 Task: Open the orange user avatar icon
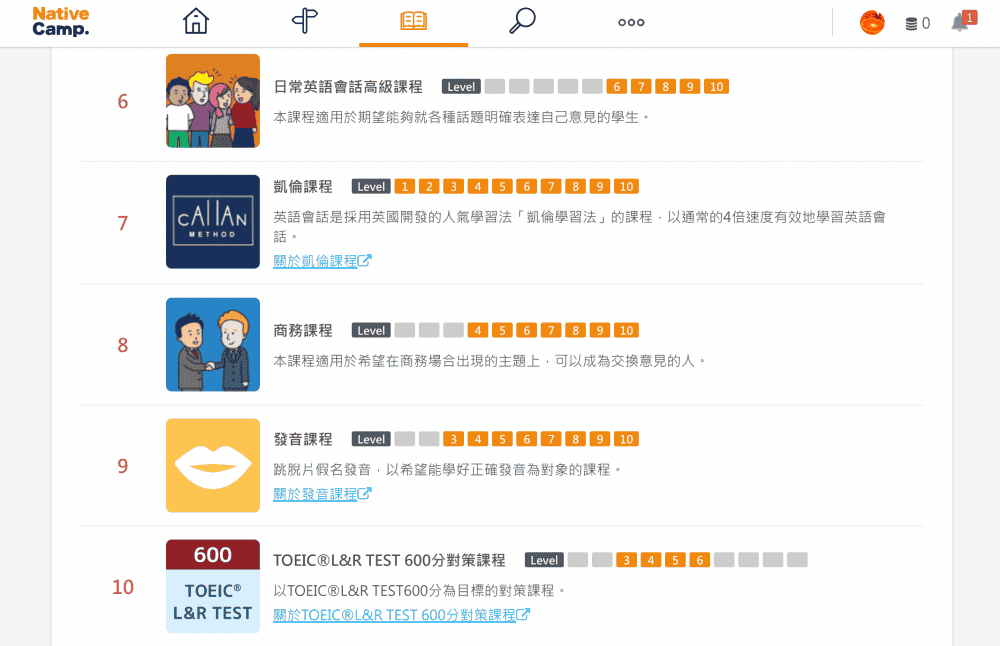(872, 23)
